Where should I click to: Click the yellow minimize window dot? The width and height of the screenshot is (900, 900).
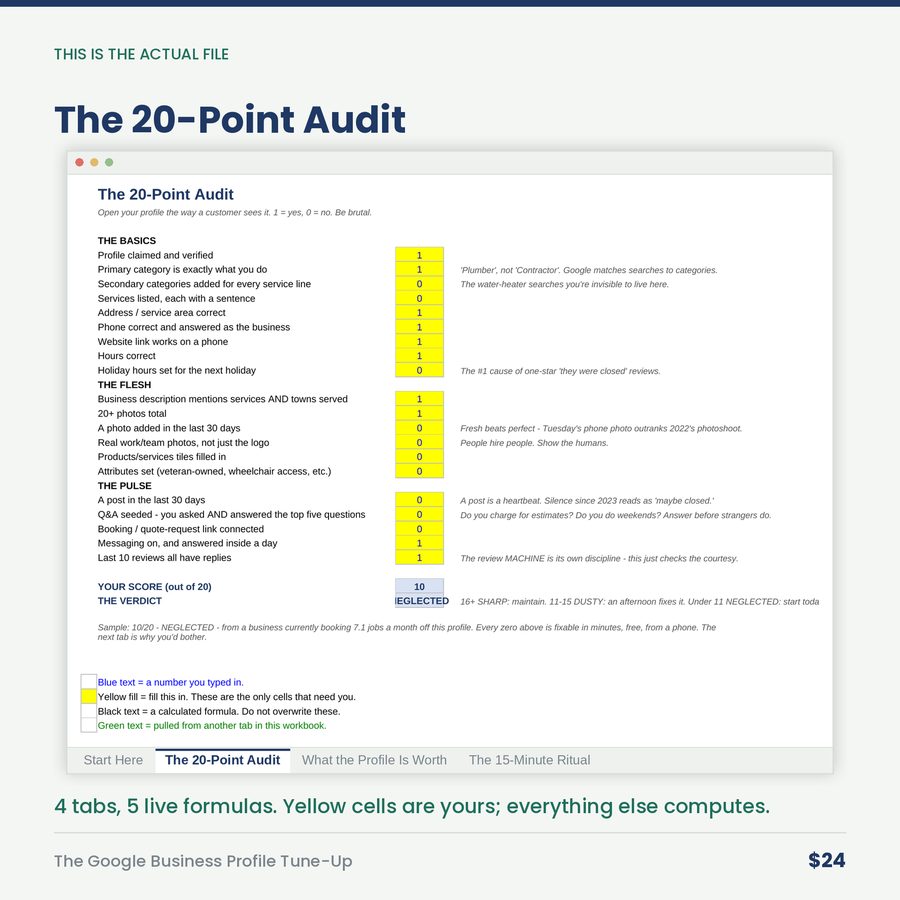pyautogui.click(x=94, y=162)
